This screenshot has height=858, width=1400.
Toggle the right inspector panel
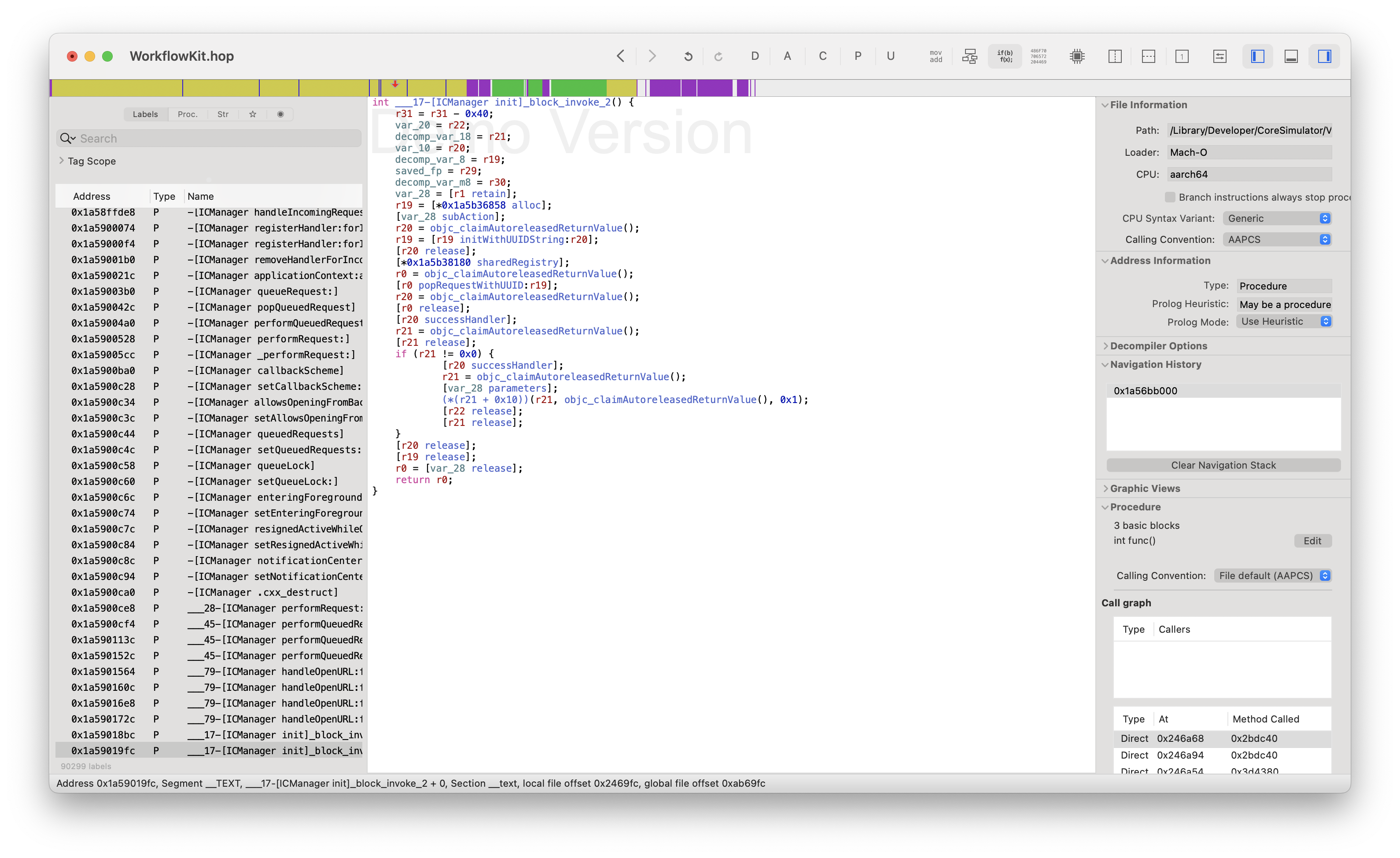click(x=1324, y=55)
